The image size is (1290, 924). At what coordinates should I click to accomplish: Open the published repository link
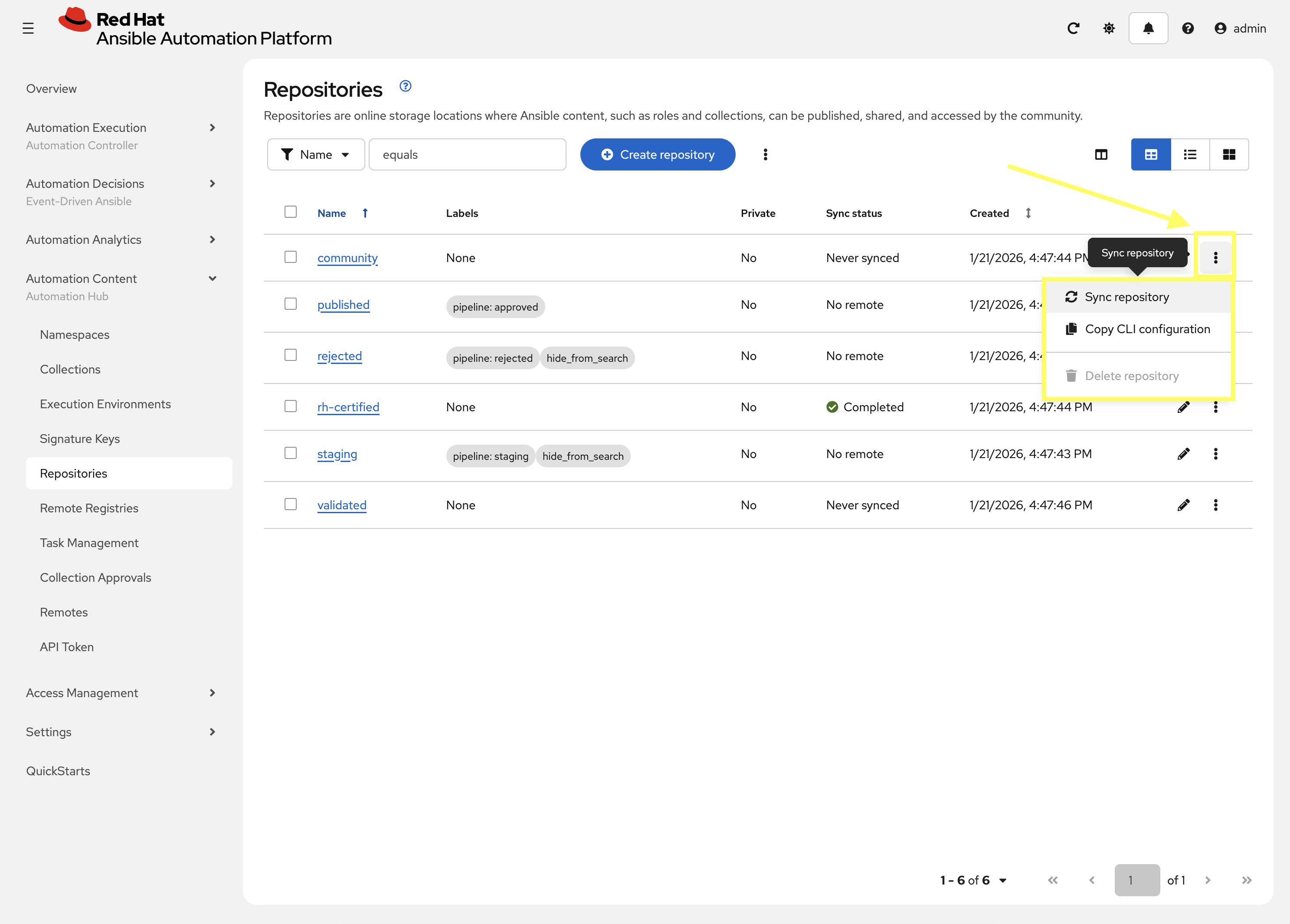343,305
